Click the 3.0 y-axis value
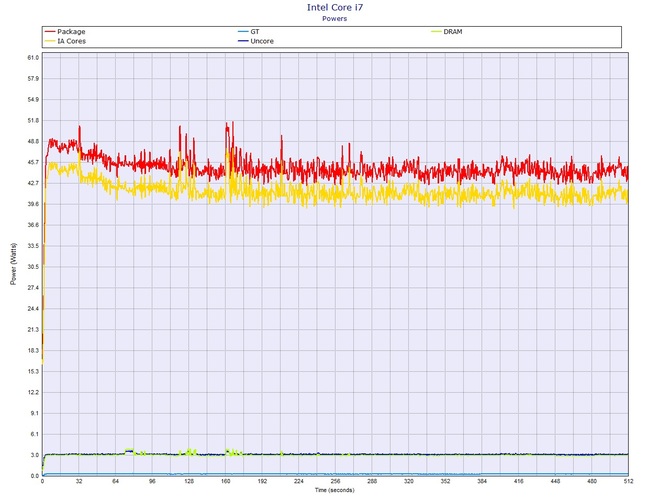Viewport: 670px width, 502px height. point(35,455)
